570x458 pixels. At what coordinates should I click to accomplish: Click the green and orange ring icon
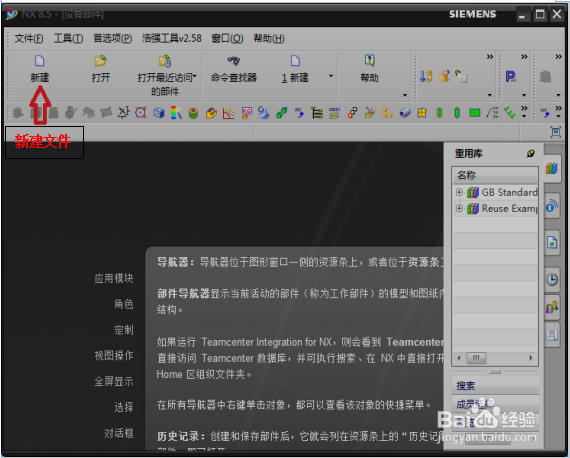(193, 113)
